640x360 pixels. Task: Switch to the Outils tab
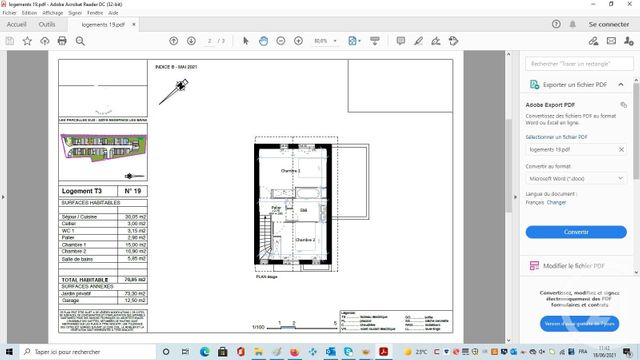[x=47, y=24]
